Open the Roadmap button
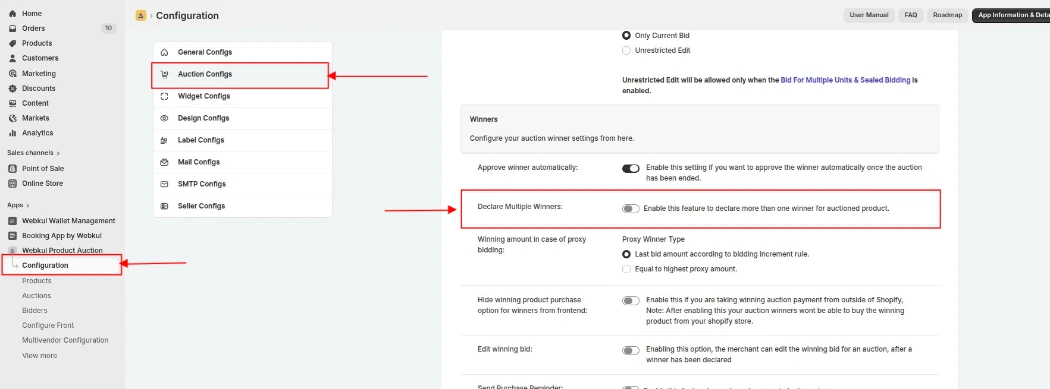Screen dimensions: 1050x389 click(x=947, y=15)
